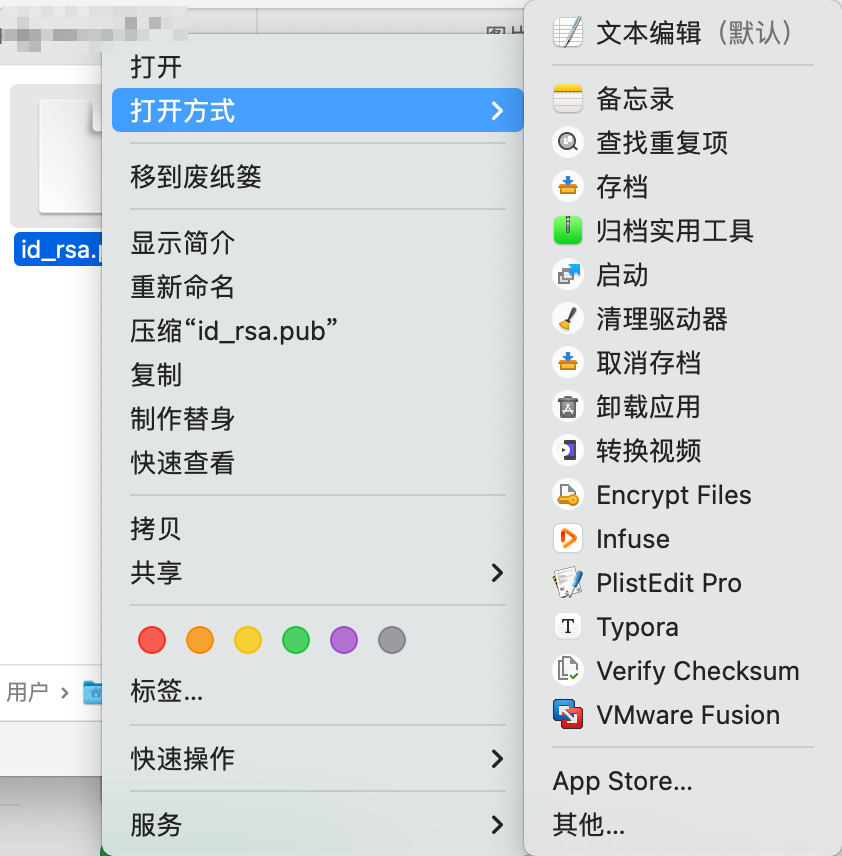
Task: Open the file with VMware Fusion
Action: click(x=683, y=715)
